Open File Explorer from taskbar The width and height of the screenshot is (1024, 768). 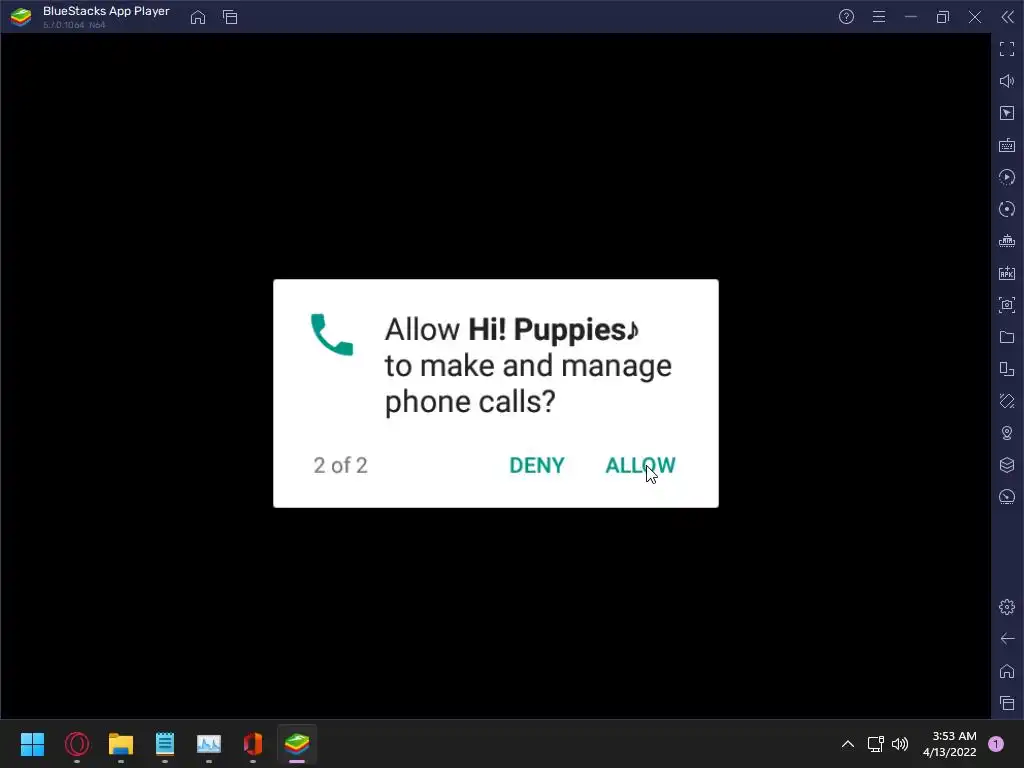[121, 744]
